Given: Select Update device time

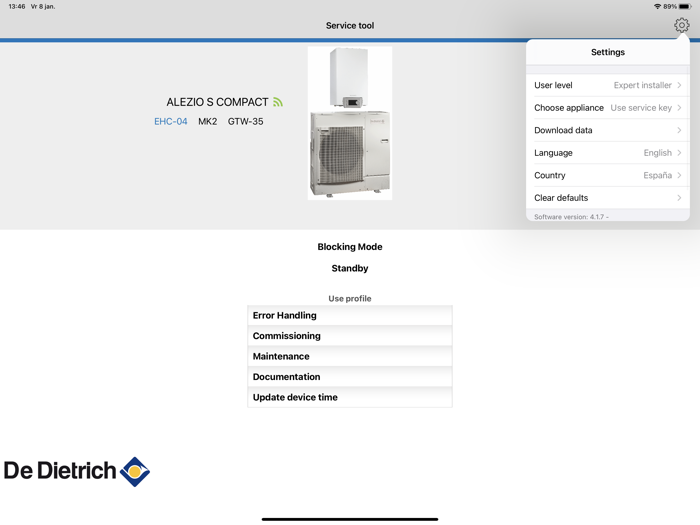Looking at the screenshot, I should [x=350, y=397].
